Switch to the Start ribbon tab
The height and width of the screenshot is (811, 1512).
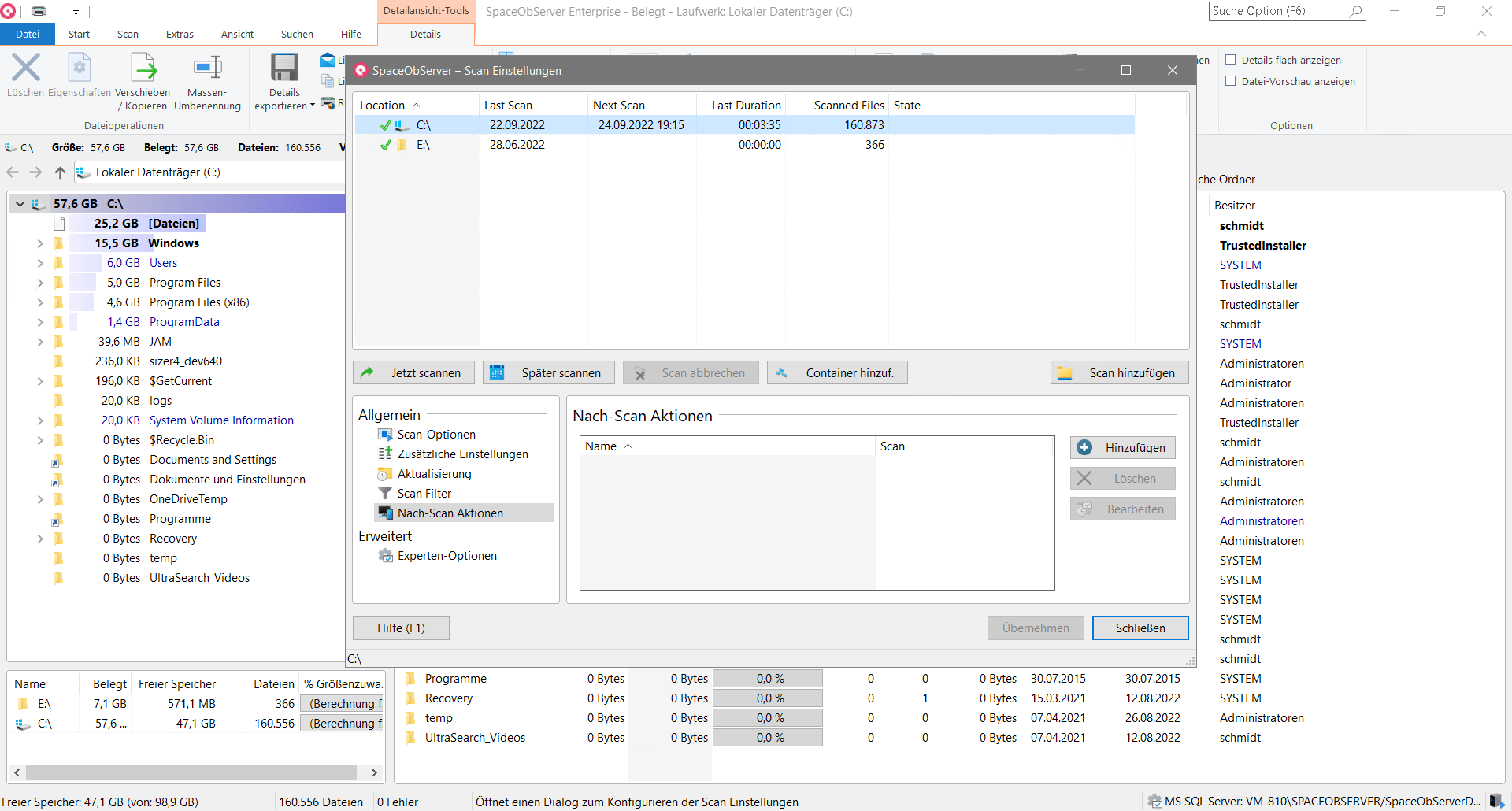(x=79, y=34)
